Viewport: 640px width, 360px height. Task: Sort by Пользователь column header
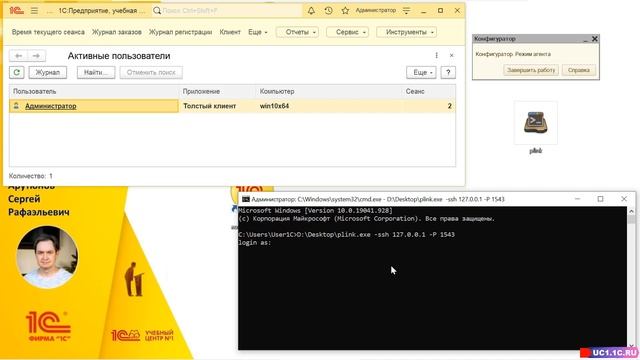pyautogui.click(x=94, y=91)
